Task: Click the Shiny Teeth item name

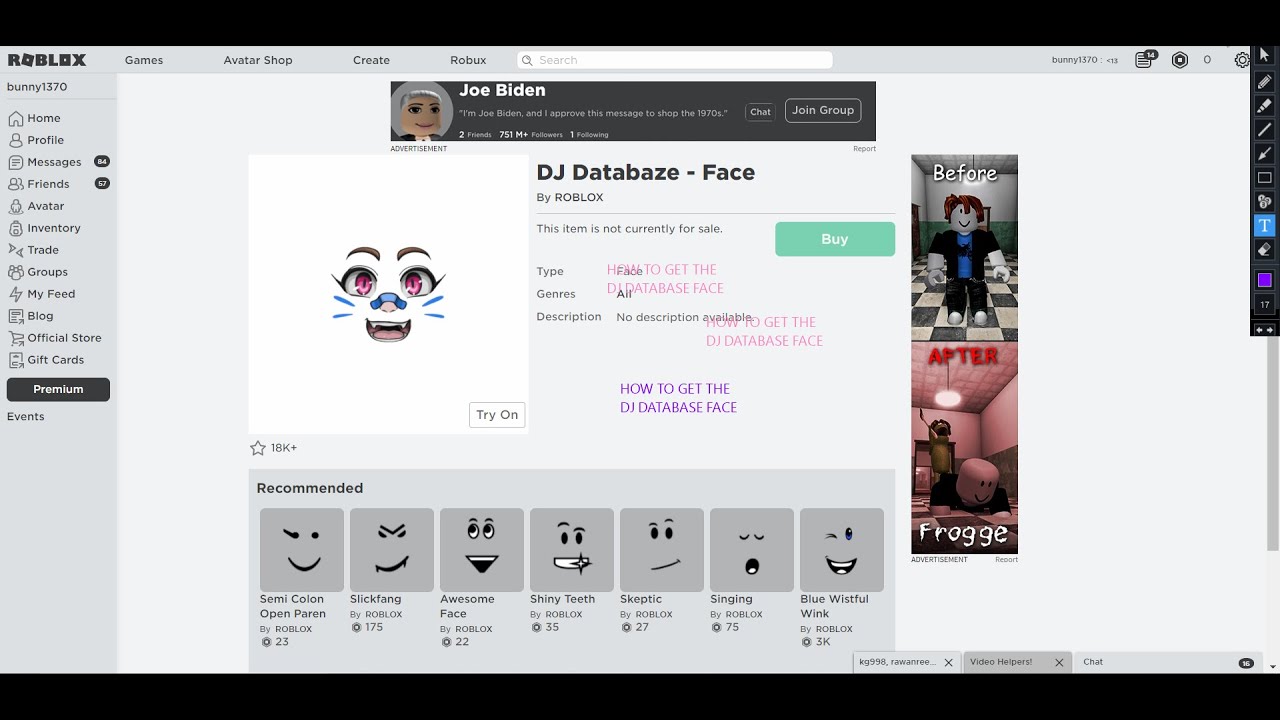Action: point(562,599)
